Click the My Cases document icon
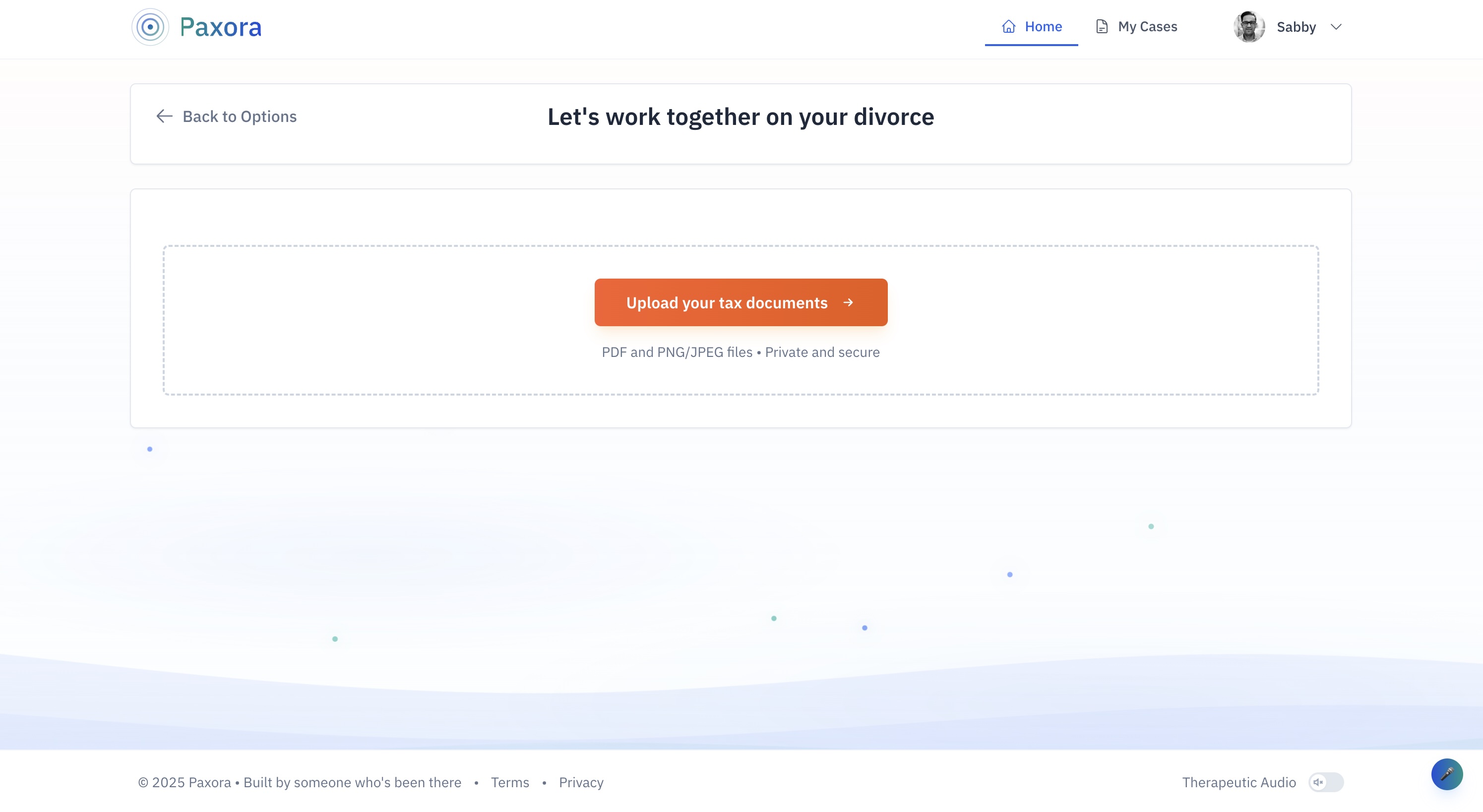 click(x=1101, y=26)
